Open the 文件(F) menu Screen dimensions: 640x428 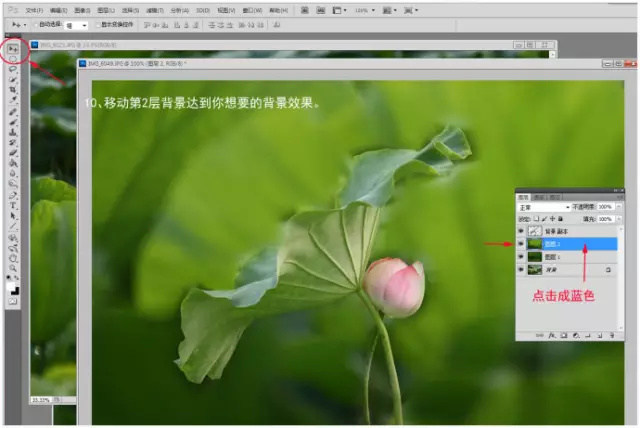click(x=35, y=10)
